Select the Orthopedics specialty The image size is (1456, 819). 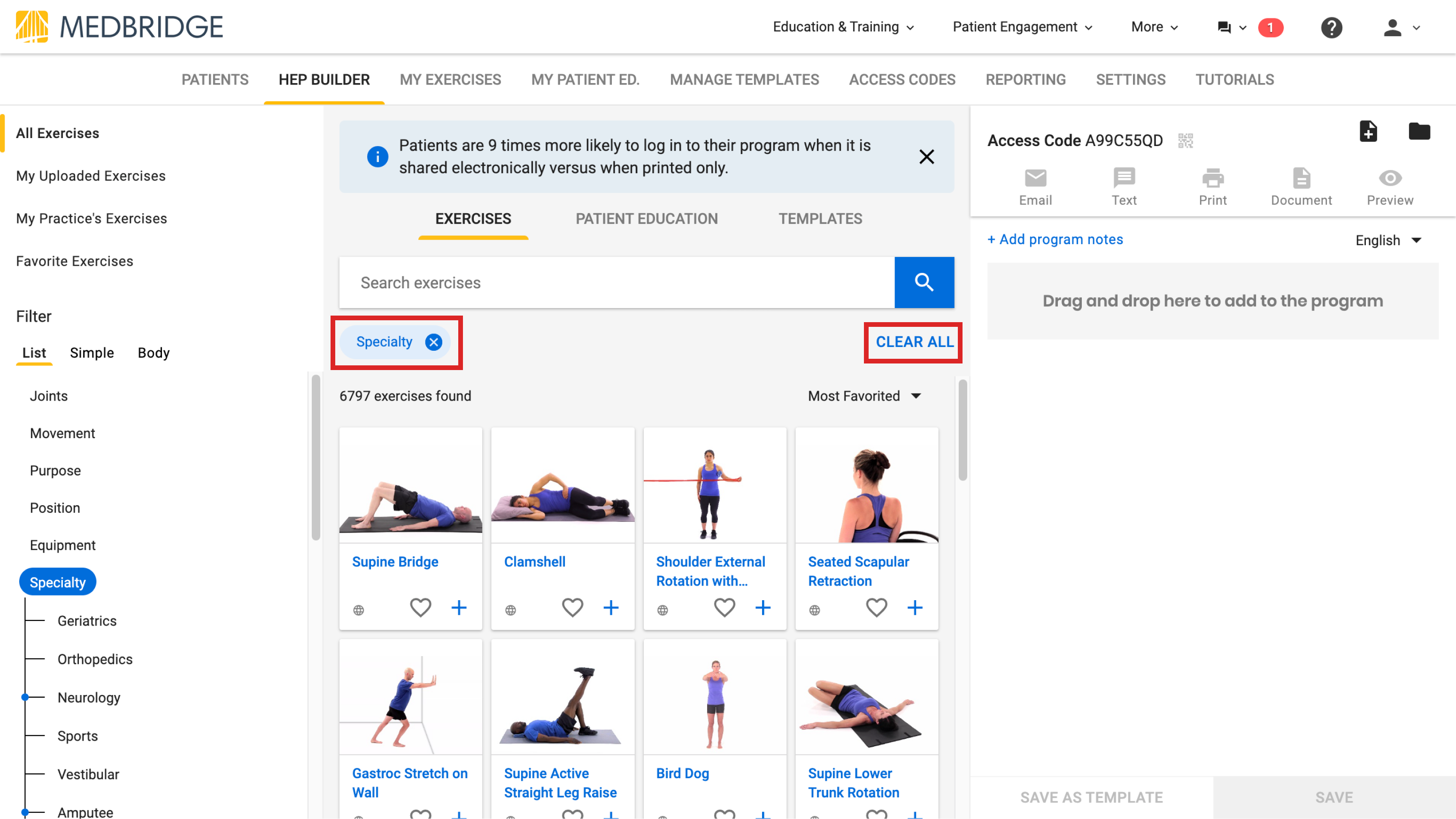pyautogui.click(x=95, y=659)
